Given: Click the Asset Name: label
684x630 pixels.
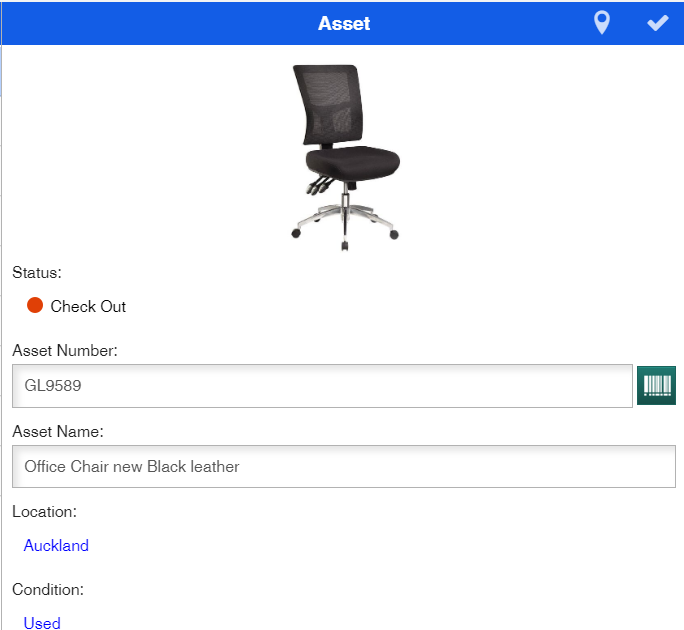Looking at the screenshot, I should (x=58, y=431).
